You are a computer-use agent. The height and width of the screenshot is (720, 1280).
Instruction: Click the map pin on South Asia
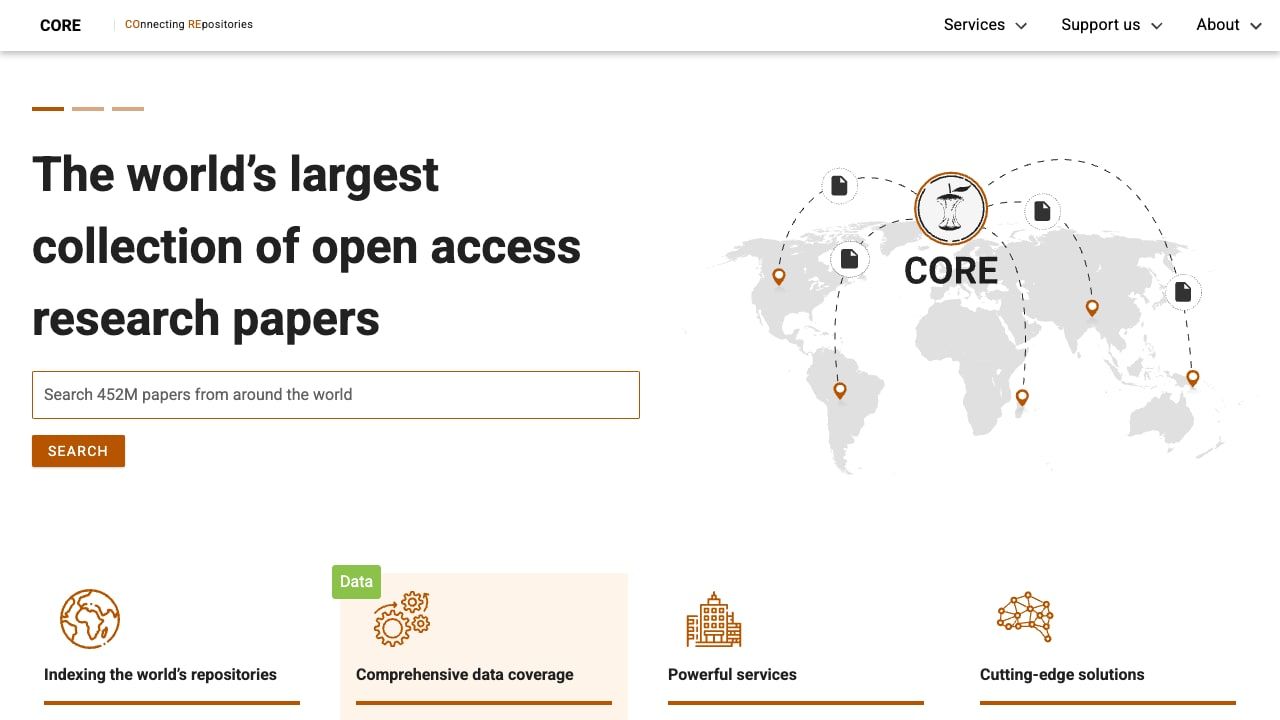click(1092, 308)
